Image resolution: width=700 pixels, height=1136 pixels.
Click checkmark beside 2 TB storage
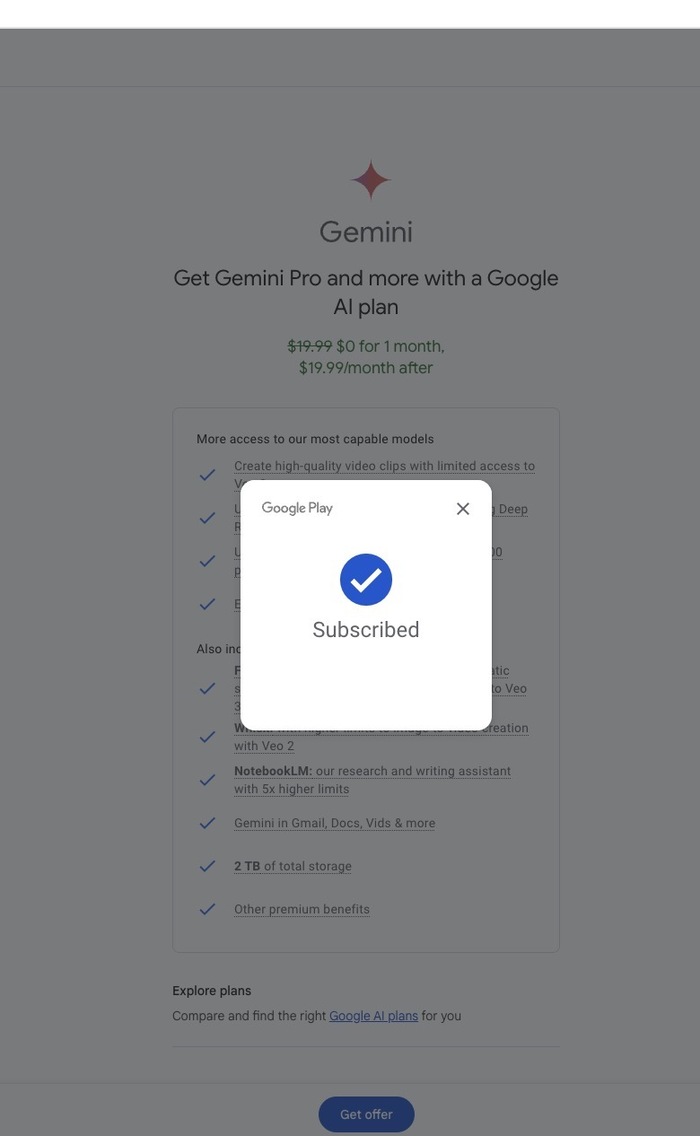[x=207, y=866]
